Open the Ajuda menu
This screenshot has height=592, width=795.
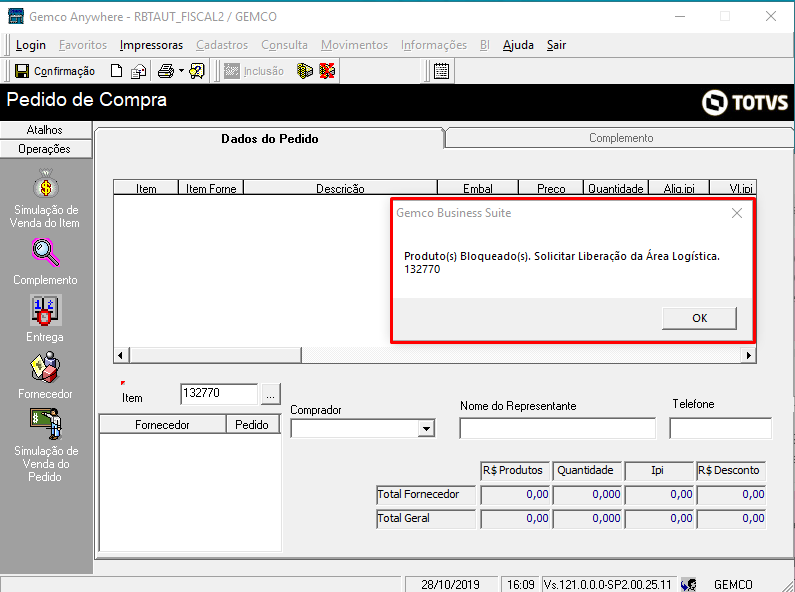518,45
